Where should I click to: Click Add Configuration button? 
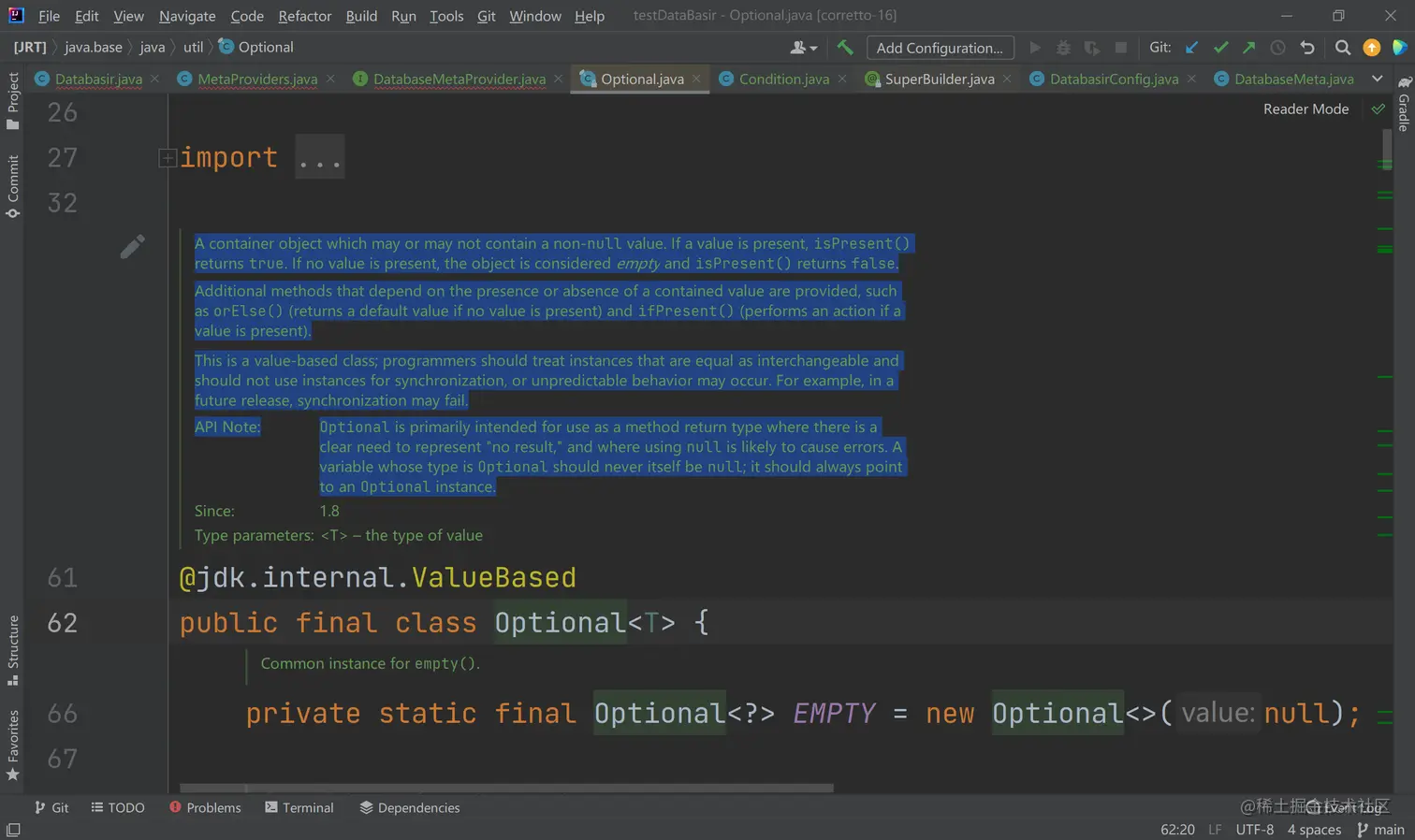(939, 48)
